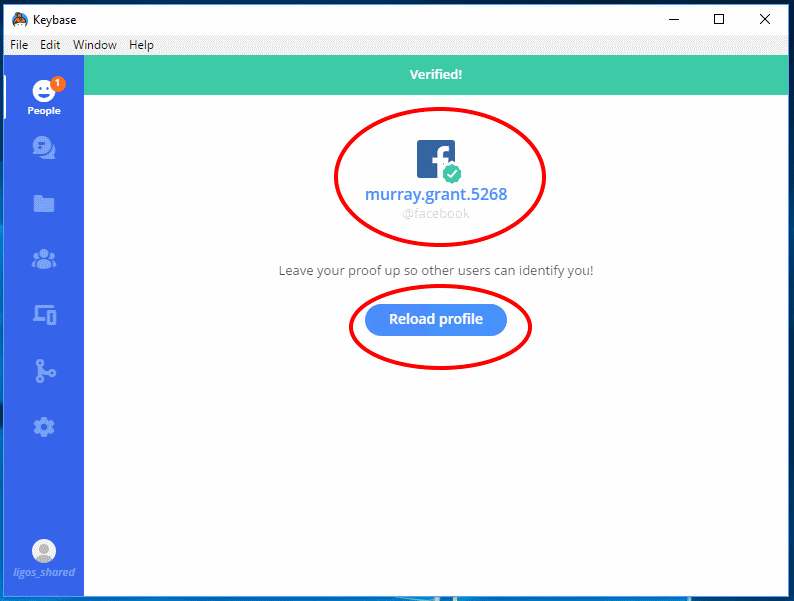This screenshot has height=601, width=794.
Task: Click the Keybase app icon in title bar
Action: click(x=19, y=20)
